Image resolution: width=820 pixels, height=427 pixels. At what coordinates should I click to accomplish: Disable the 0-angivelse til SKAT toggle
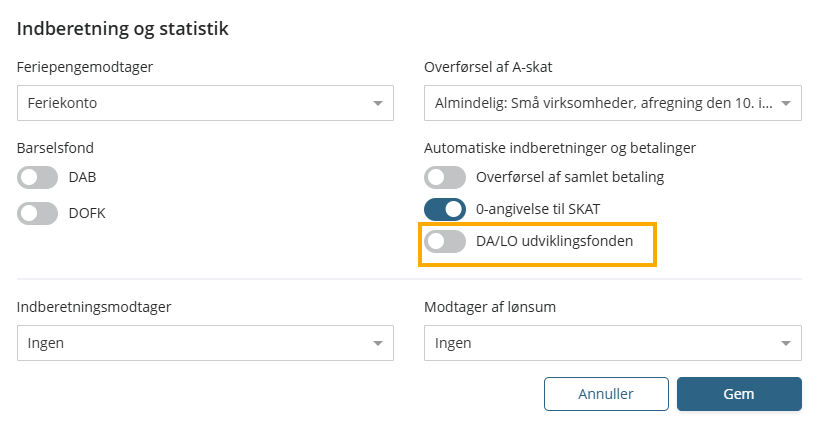click(x=445, y=209)
